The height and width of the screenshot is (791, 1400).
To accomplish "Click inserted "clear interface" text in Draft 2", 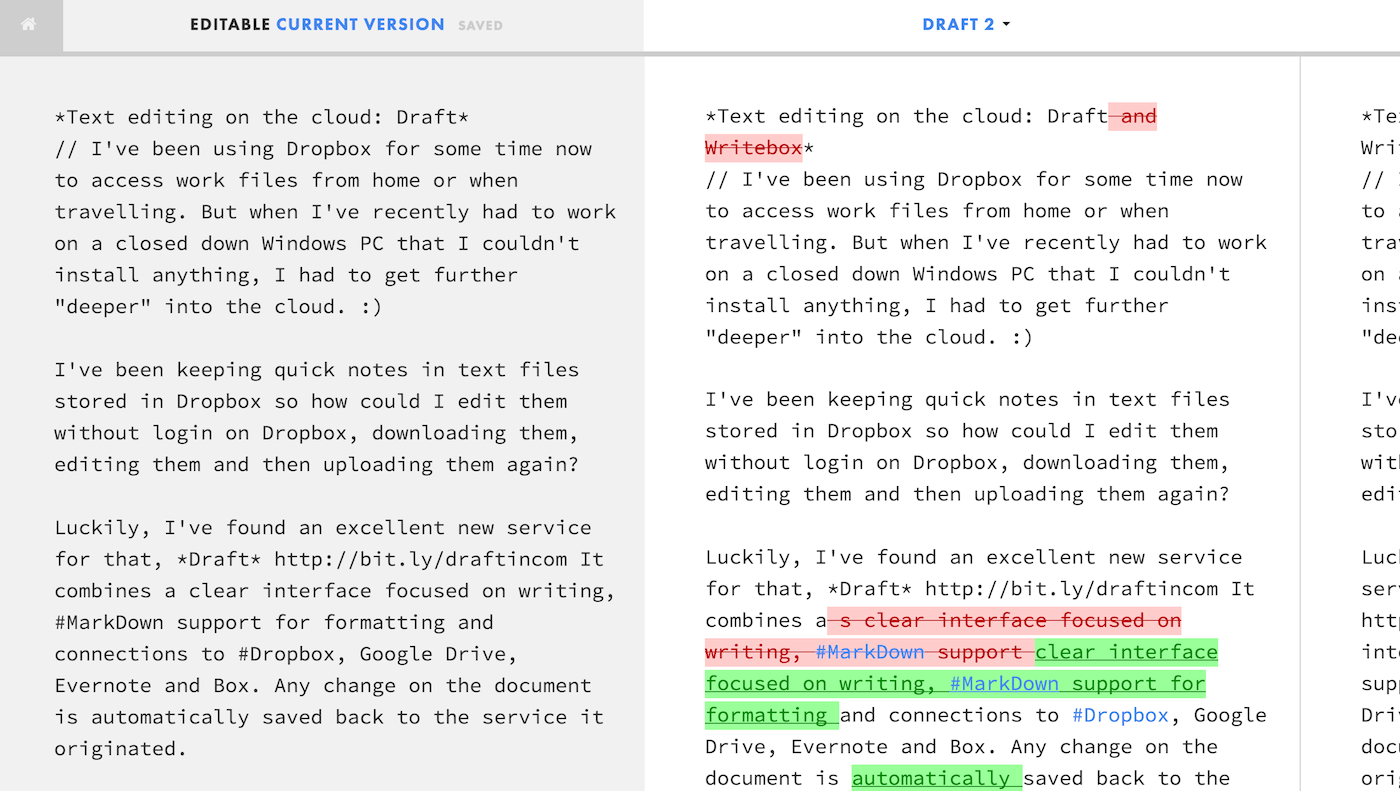I will coord(1126,652).
